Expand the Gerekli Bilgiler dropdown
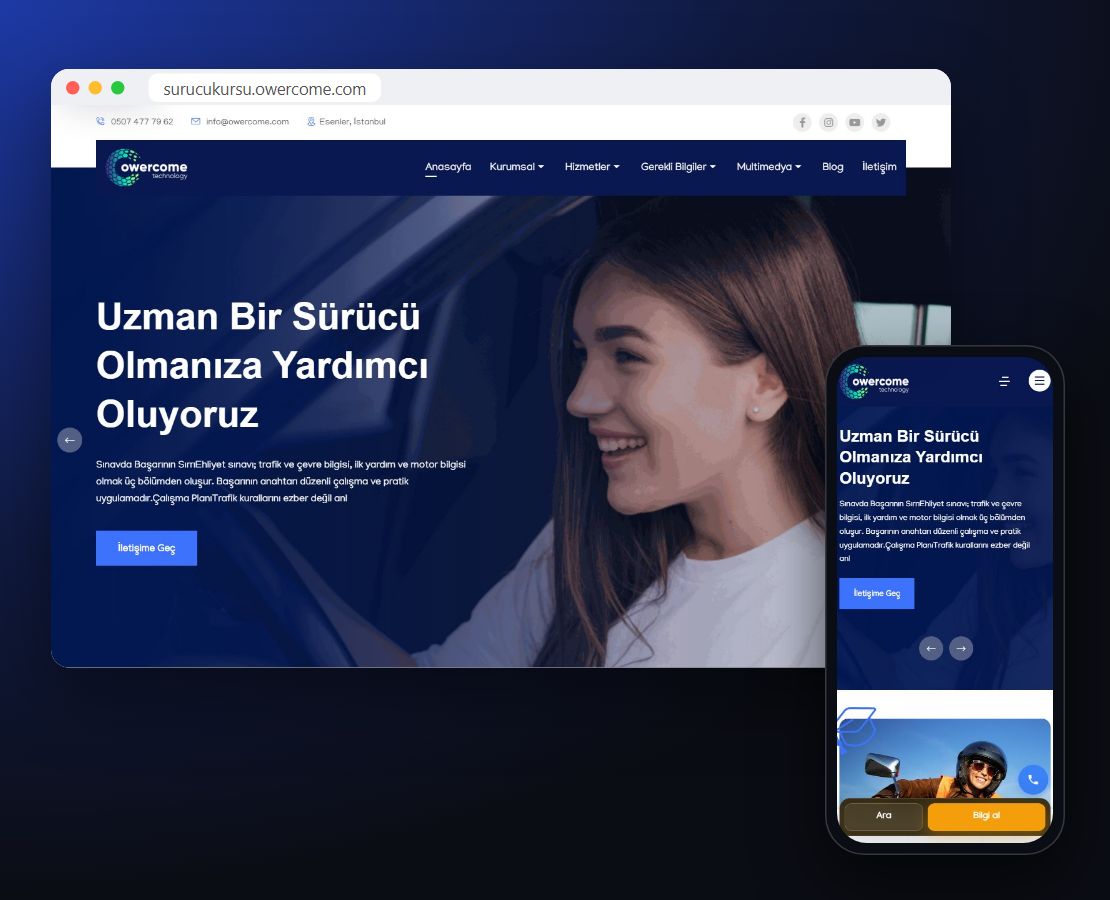 [x=678, y=167]
